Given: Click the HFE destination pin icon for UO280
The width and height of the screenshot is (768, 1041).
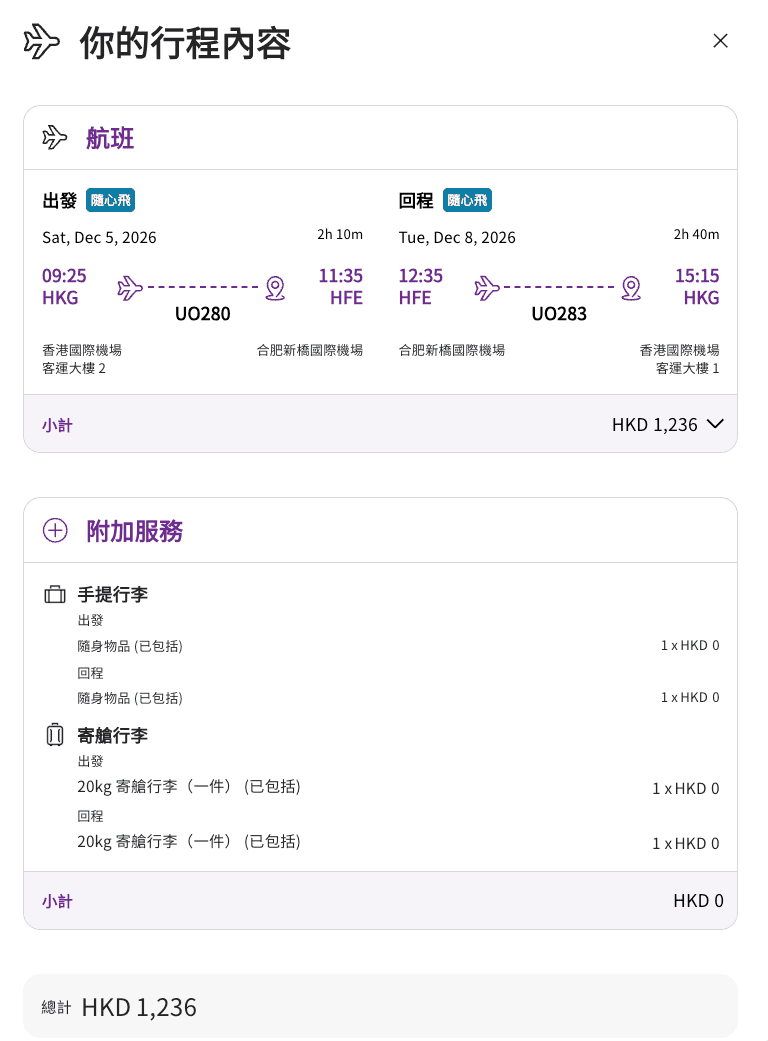Looking at the screenshot, I should tap(275, 288).
